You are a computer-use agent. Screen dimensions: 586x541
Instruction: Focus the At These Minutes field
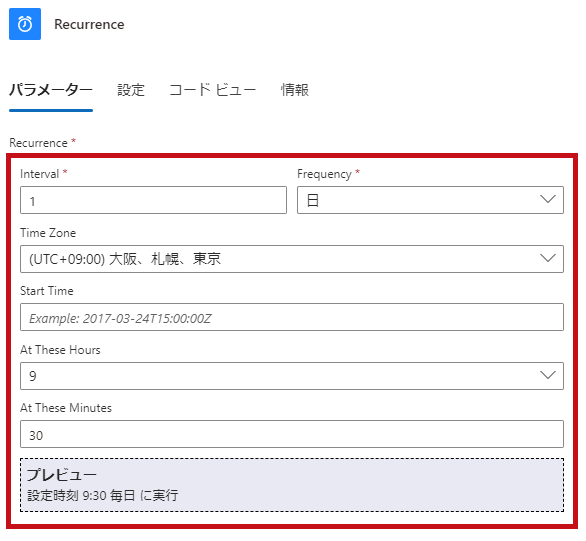[x=292, y=434]
